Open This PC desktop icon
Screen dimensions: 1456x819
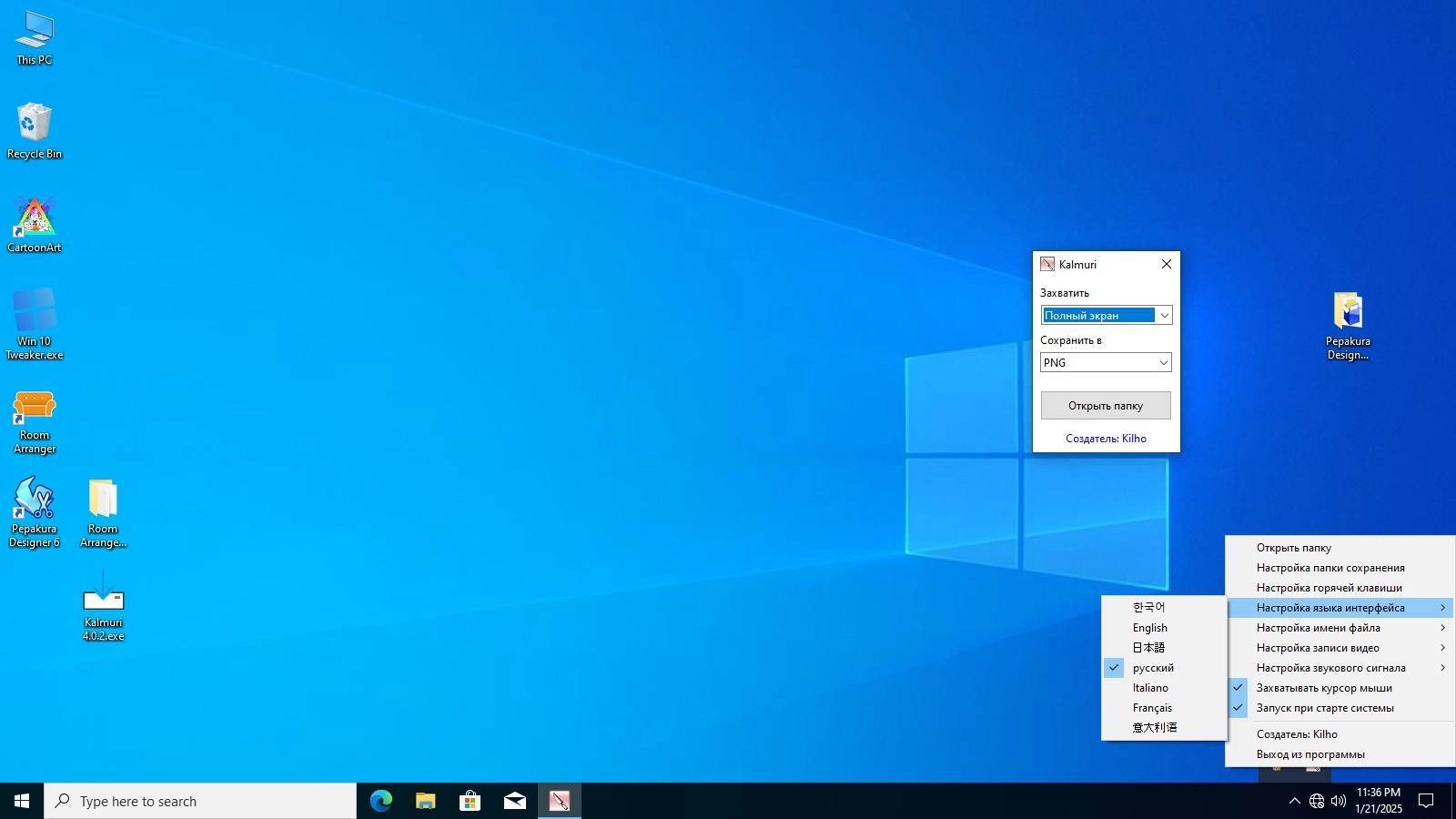(x=35, y=38)
